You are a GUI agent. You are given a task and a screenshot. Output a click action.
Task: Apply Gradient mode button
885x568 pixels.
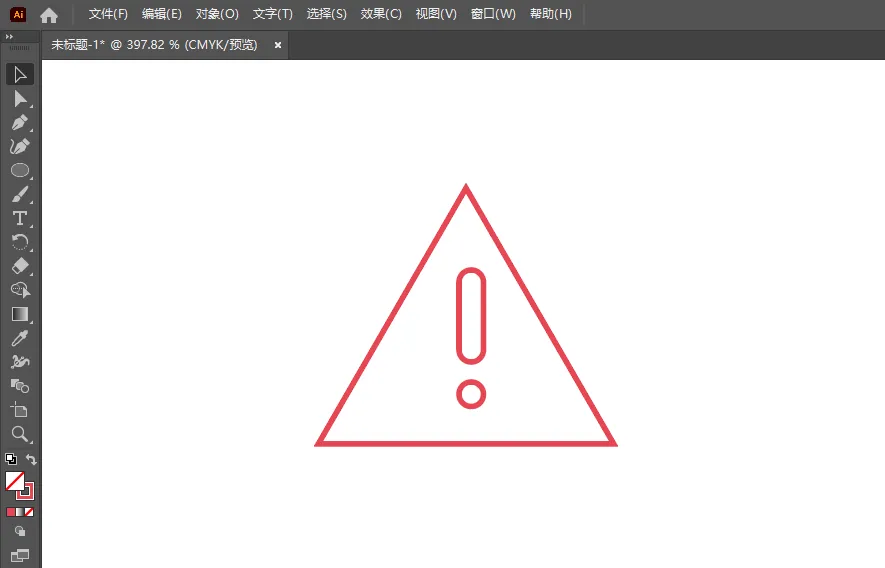pyautogui.click(x=20, y=512)
